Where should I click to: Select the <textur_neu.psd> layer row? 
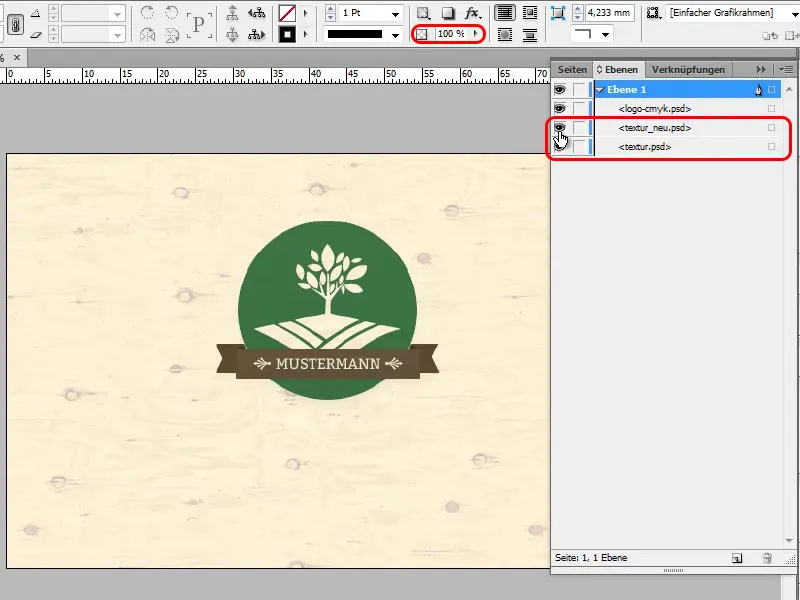click(687, 128)
